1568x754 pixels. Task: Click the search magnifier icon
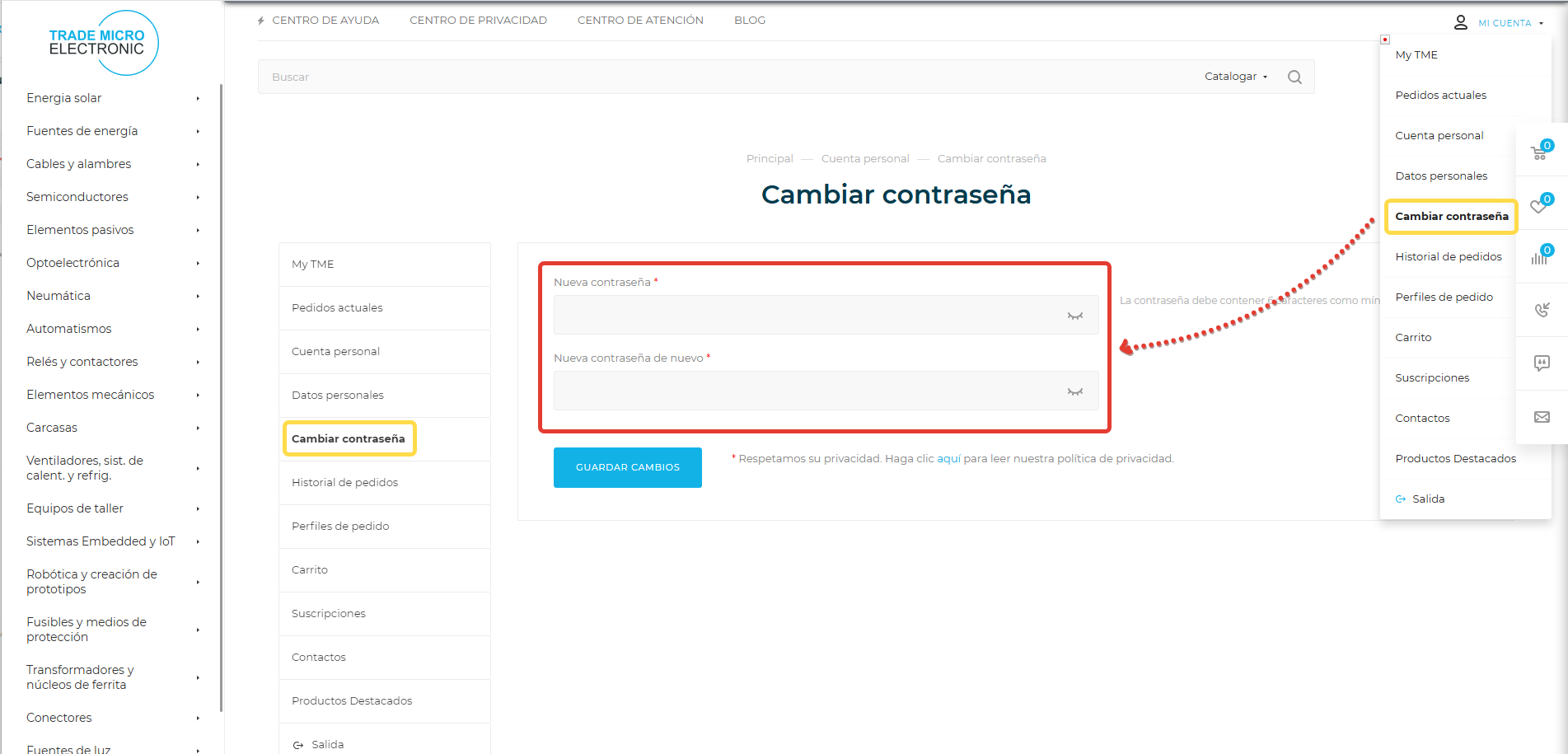[x=1294, y=77]
